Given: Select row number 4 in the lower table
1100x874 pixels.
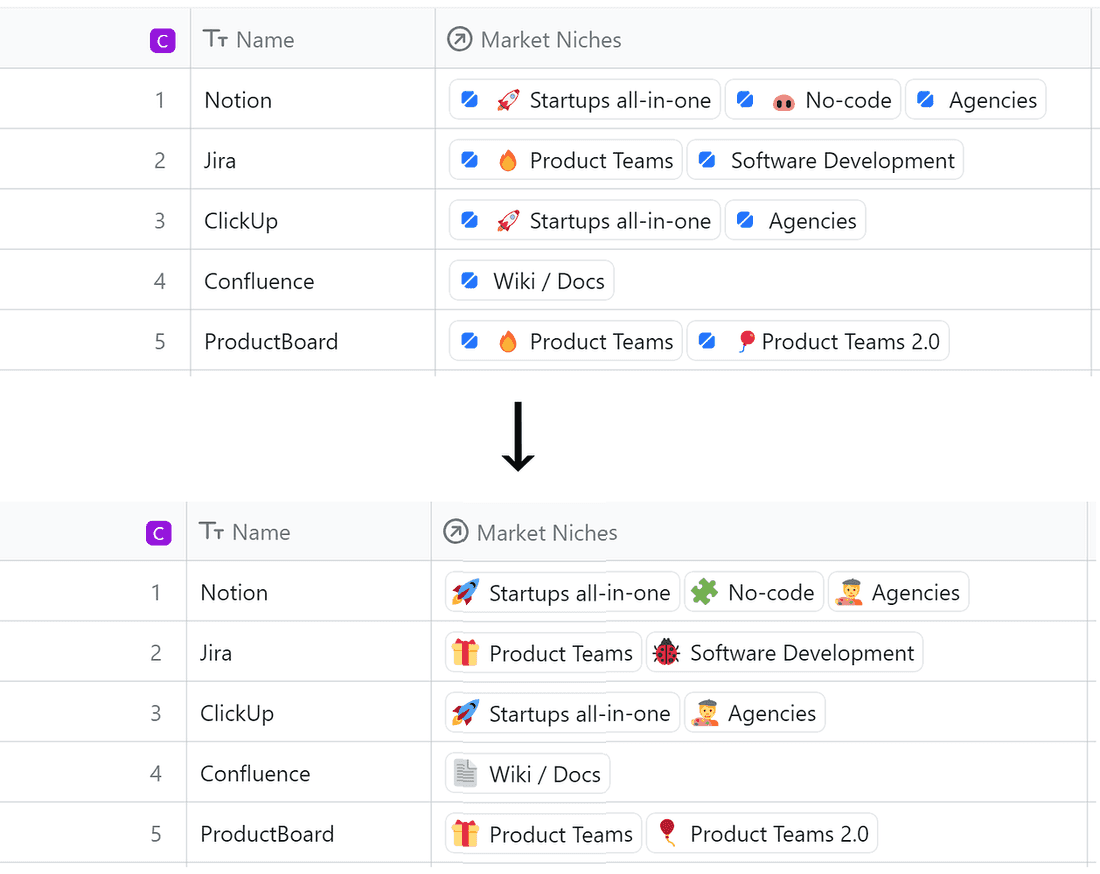Looking at the screenshot, I should [156, 774].
